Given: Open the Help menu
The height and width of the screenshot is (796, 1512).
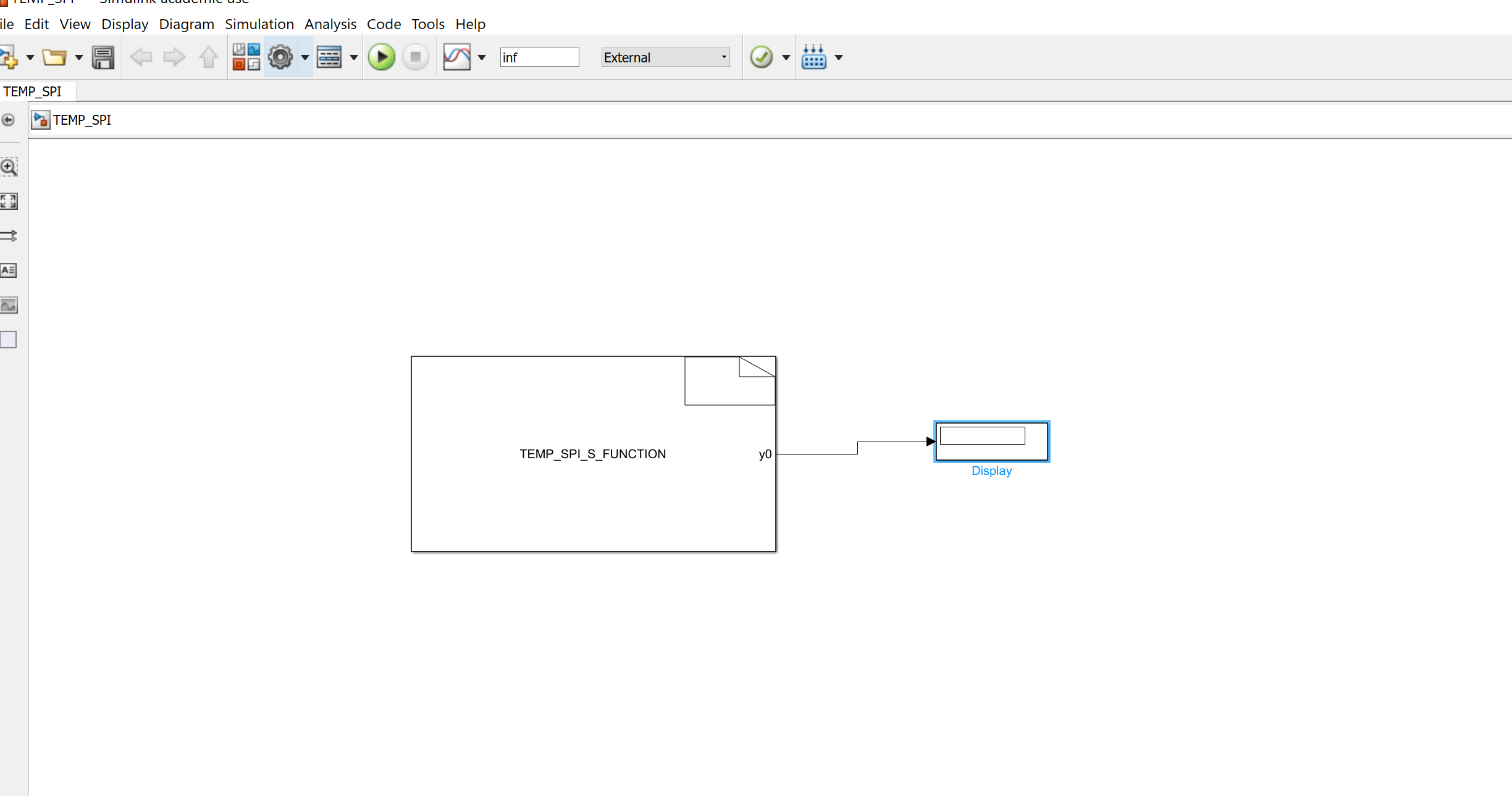Looking at the screenshot, I should point(471,24).
